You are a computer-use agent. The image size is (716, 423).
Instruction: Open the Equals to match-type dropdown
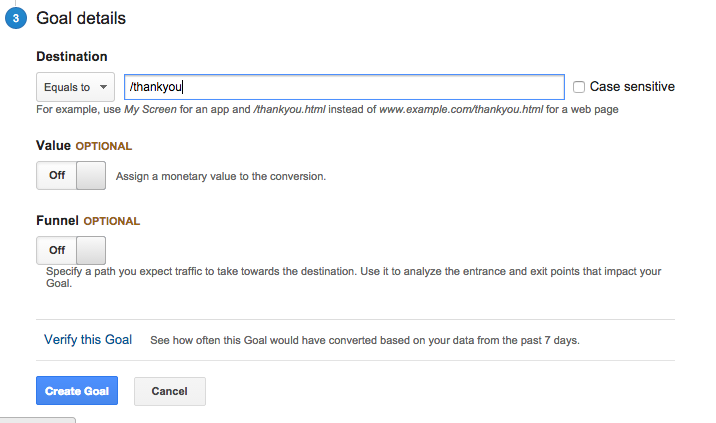point(75,87)
